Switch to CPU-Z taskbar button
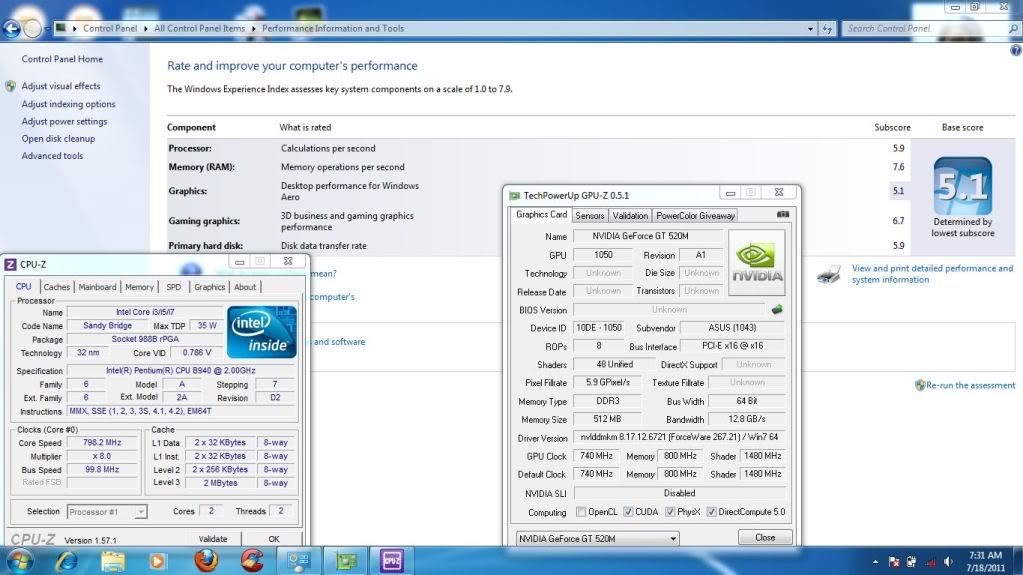Image resolution: width=1023 pixels, height=575 pixels. [x=391, y=561]
